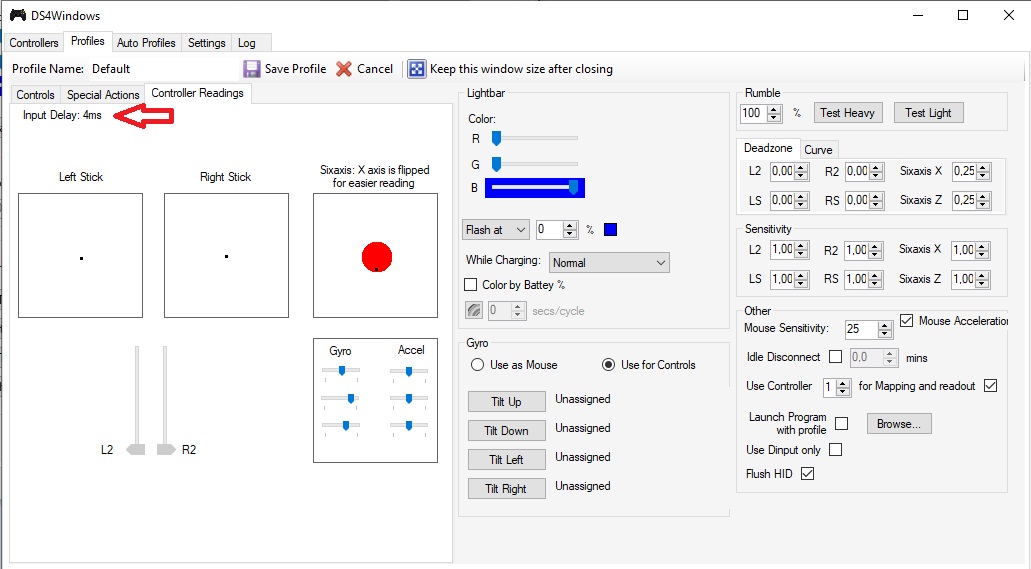Click the Sixaxis Z sensitivity field
The width and height of the screenshot is (1031, 569).
[x=963, y=279]
